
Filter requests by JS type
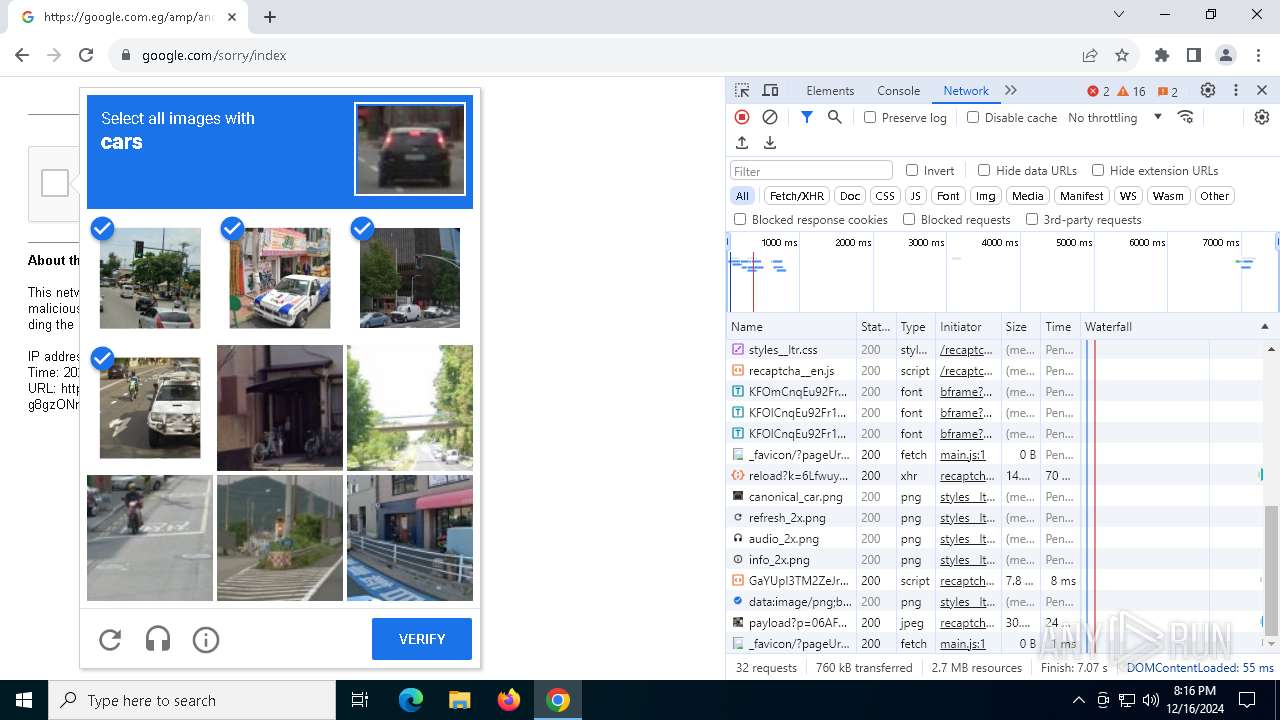pos(915,196)
